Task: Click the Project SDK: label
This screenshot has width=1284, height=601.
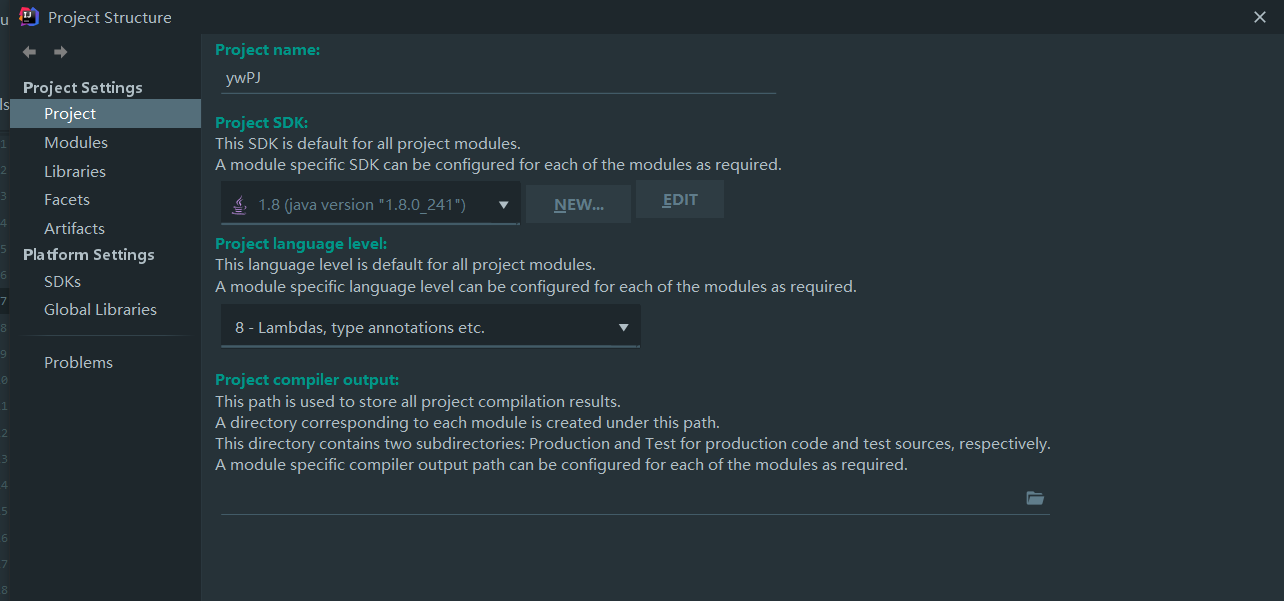Action: (x=262, y=123)
